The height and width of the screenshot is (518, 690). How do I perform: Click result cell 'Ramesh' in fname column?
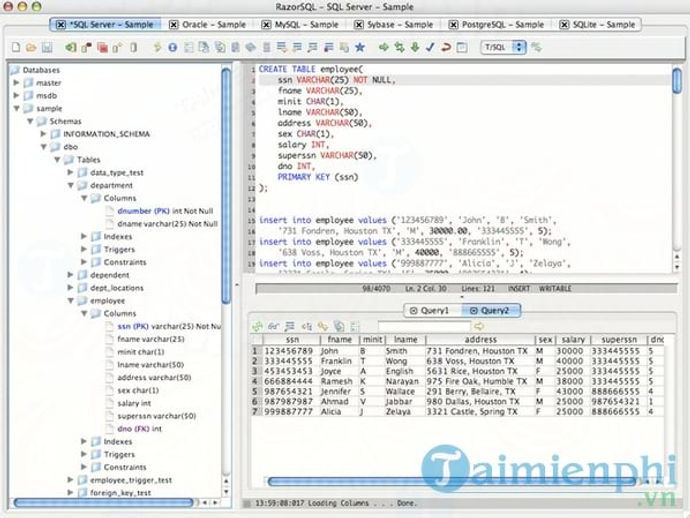339,381
